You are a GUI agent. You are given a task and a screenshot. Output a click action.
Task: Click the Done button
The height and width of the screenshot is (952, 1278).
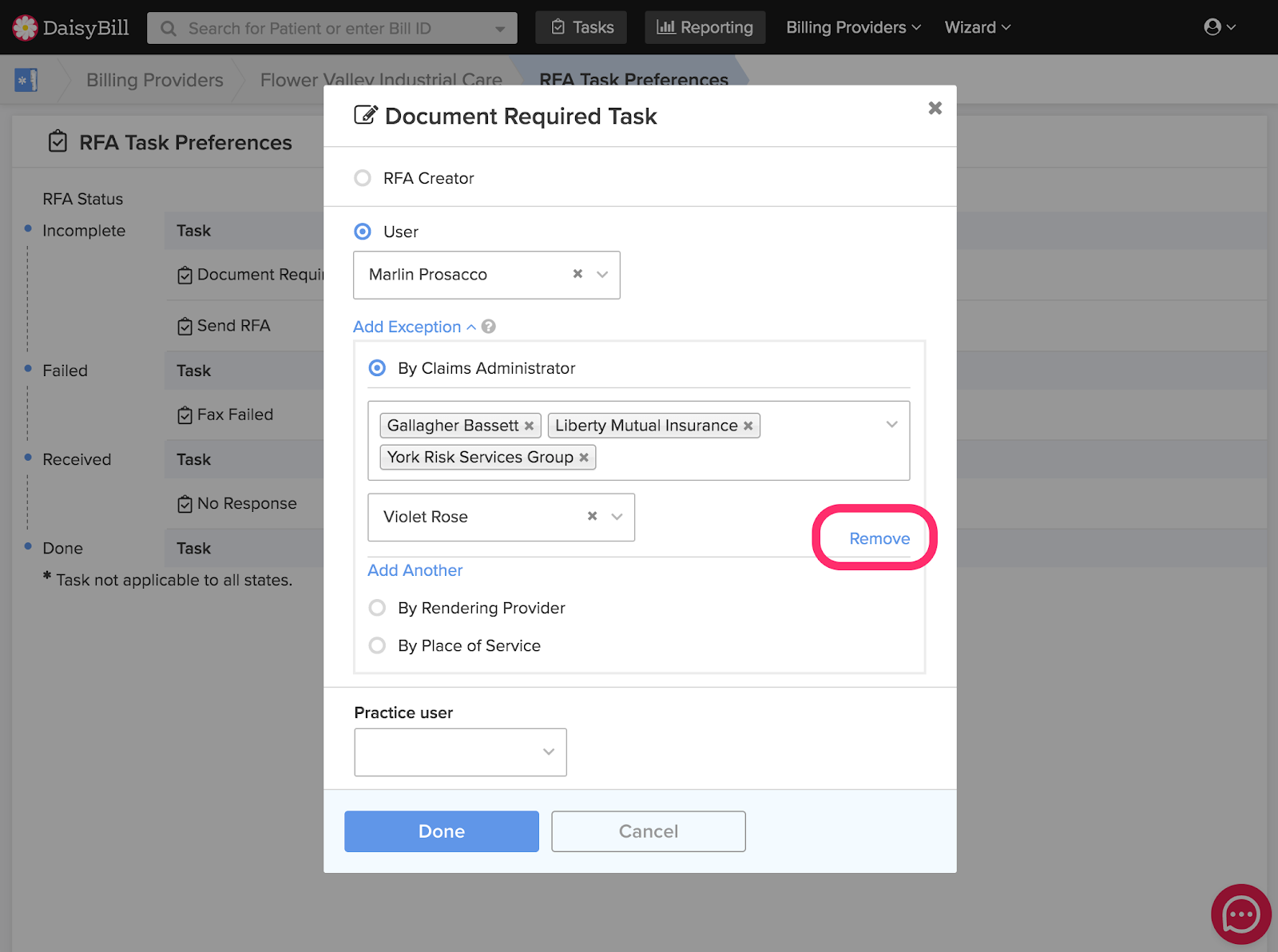(442, 831)
